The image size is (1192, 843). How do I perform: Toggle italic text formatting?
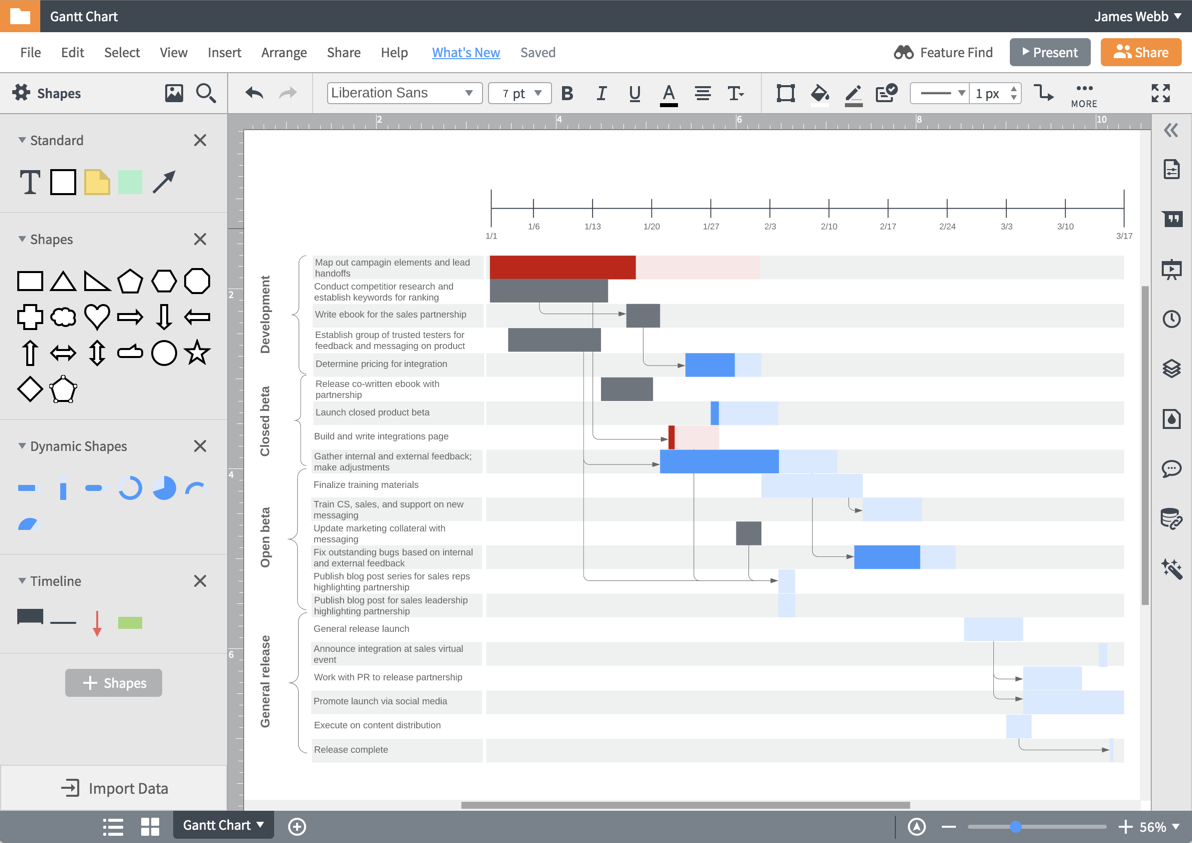pyautogui.click(x=601, y=93)
